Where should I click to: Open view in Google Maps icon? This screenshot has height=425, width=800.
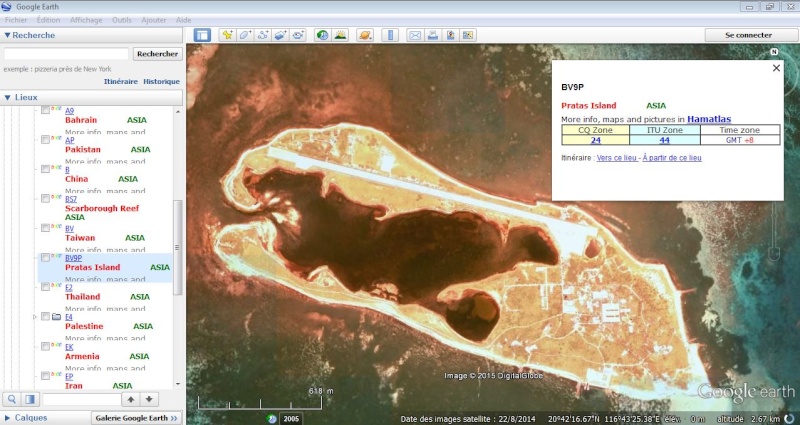[468, 35]
